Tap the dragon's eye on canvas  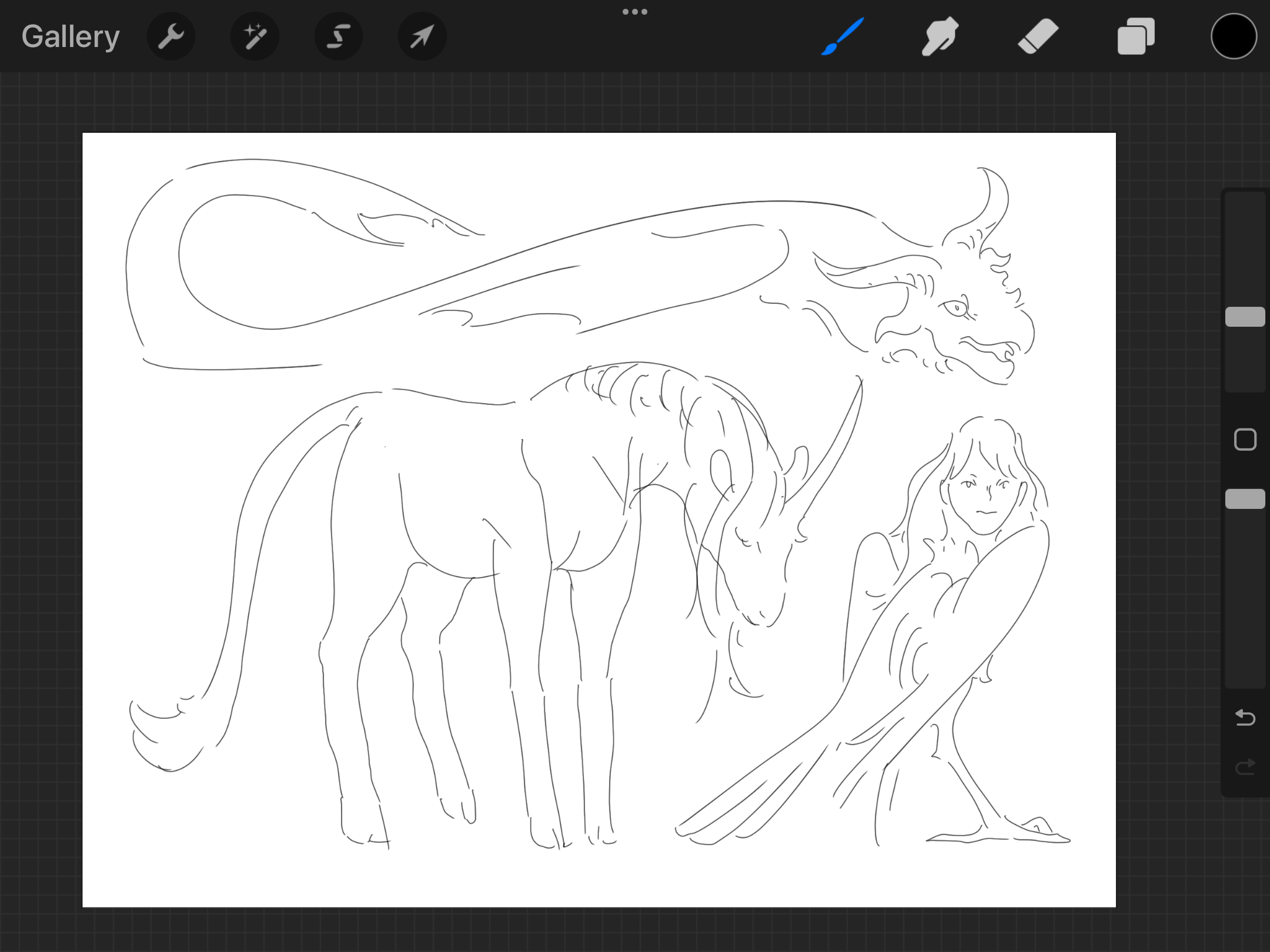point(956,307)
